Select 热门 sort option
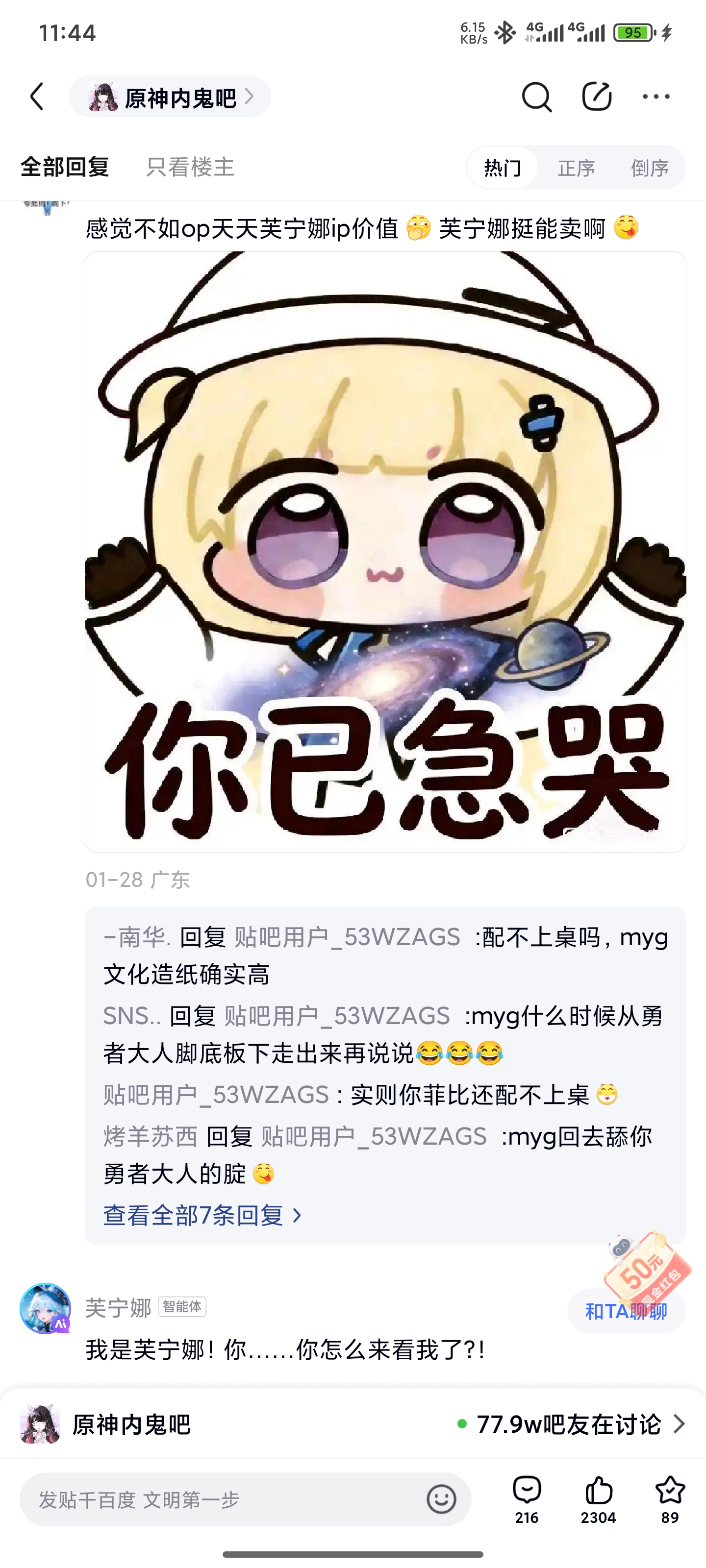The width and height of the screenshot is (706, 1568). (x=503, y=168)
